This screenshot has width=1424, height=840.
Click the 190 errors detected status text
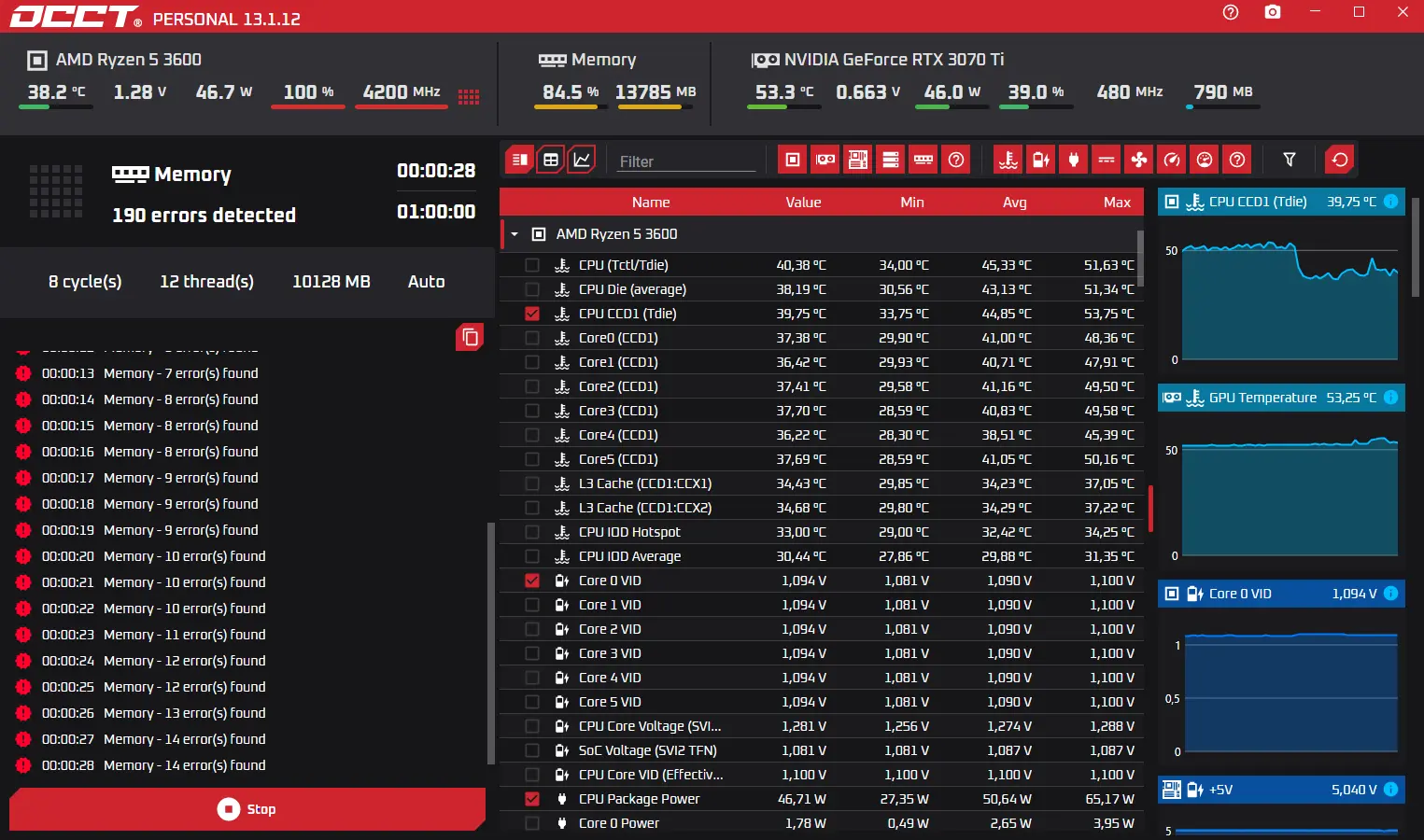[x=204, y=215]
